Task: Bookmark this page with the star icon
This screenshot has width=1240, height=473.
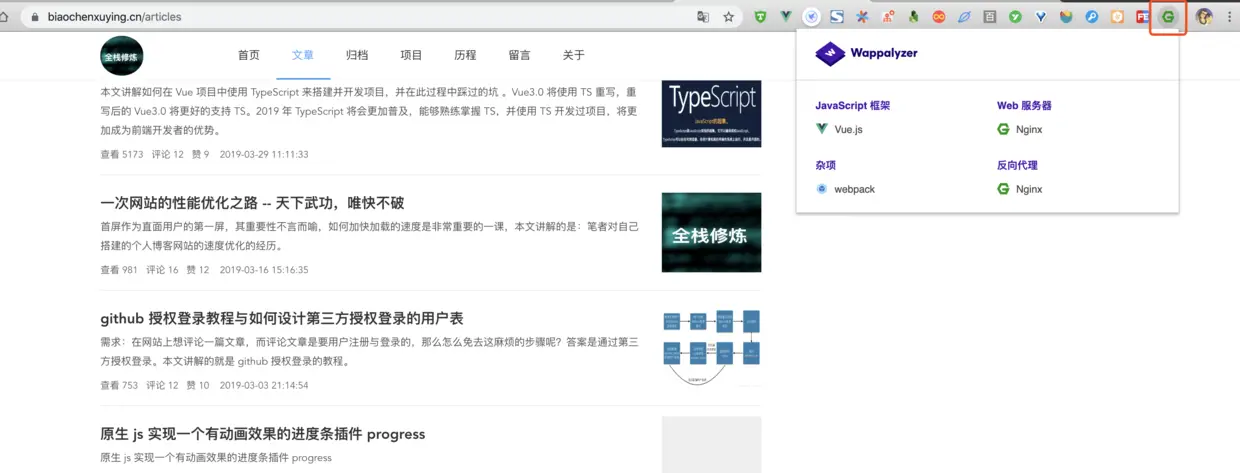Action: click(729, 17)
